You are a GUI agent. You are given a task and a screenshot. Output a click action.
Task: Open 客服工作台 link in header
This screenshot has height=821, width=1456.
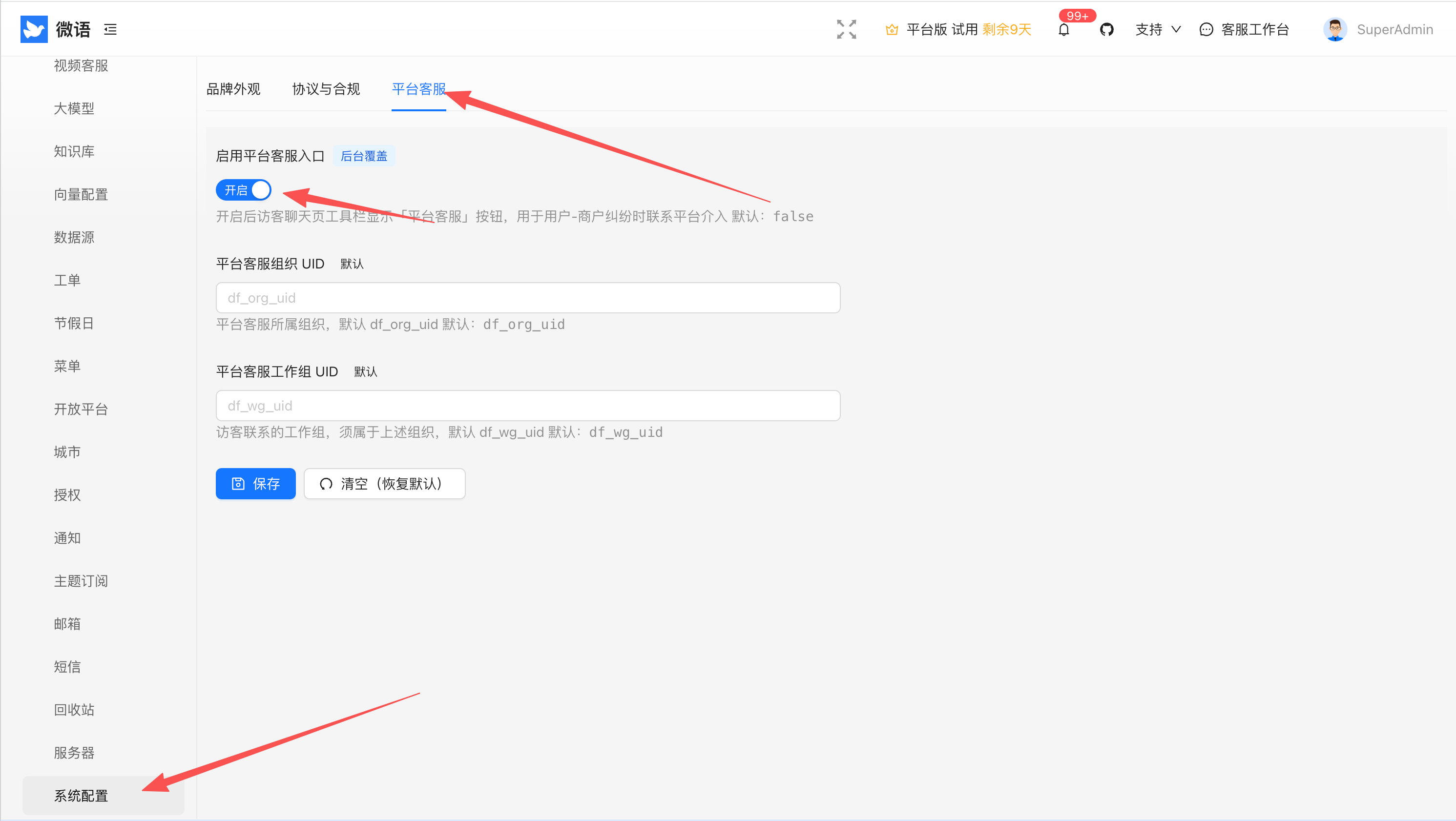pyautogui.click(x=1255, y=29)
